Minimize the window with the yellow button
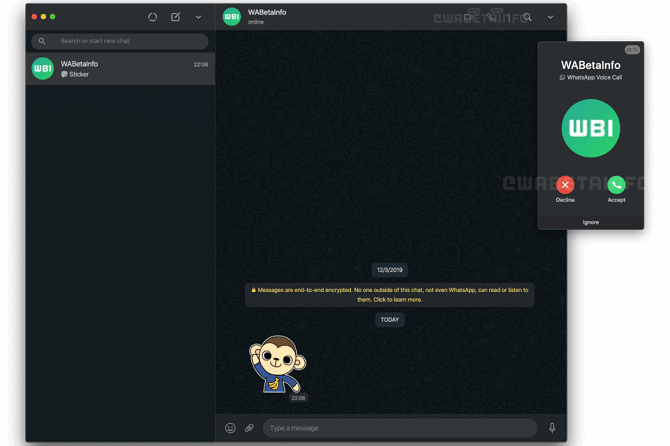The image size is (670, 446). coord(43,17)
